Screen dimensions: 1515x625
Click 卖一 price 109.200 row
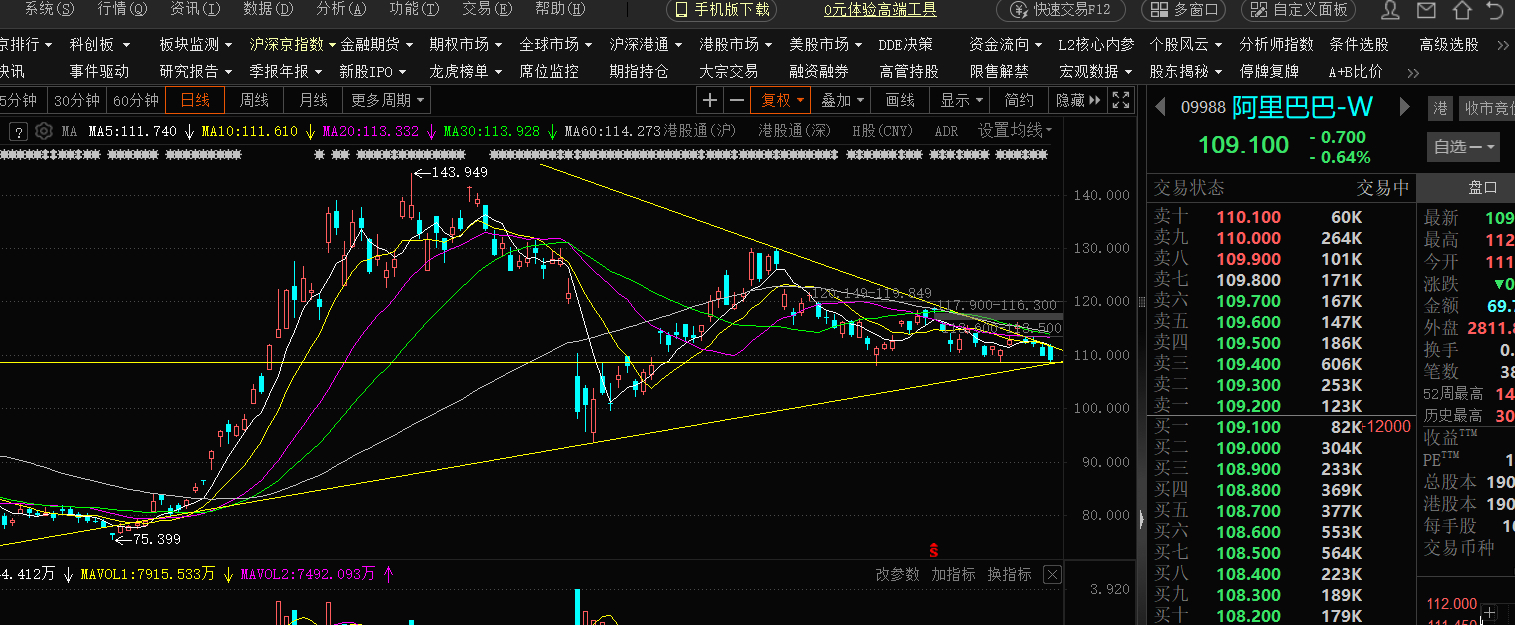(x=1280, y=405)
